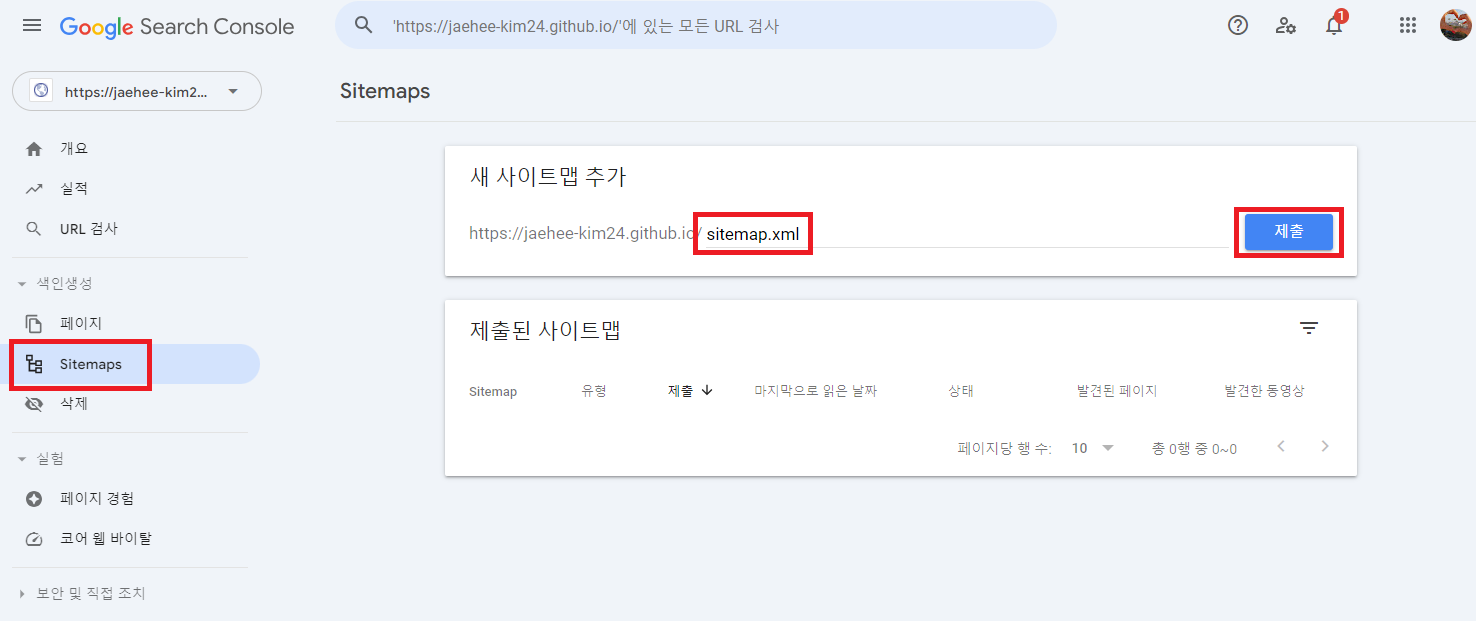Open rows-per-page dropdown showing 10
Viewport: 1476px width, 621px height.
tap(1092, 448)
